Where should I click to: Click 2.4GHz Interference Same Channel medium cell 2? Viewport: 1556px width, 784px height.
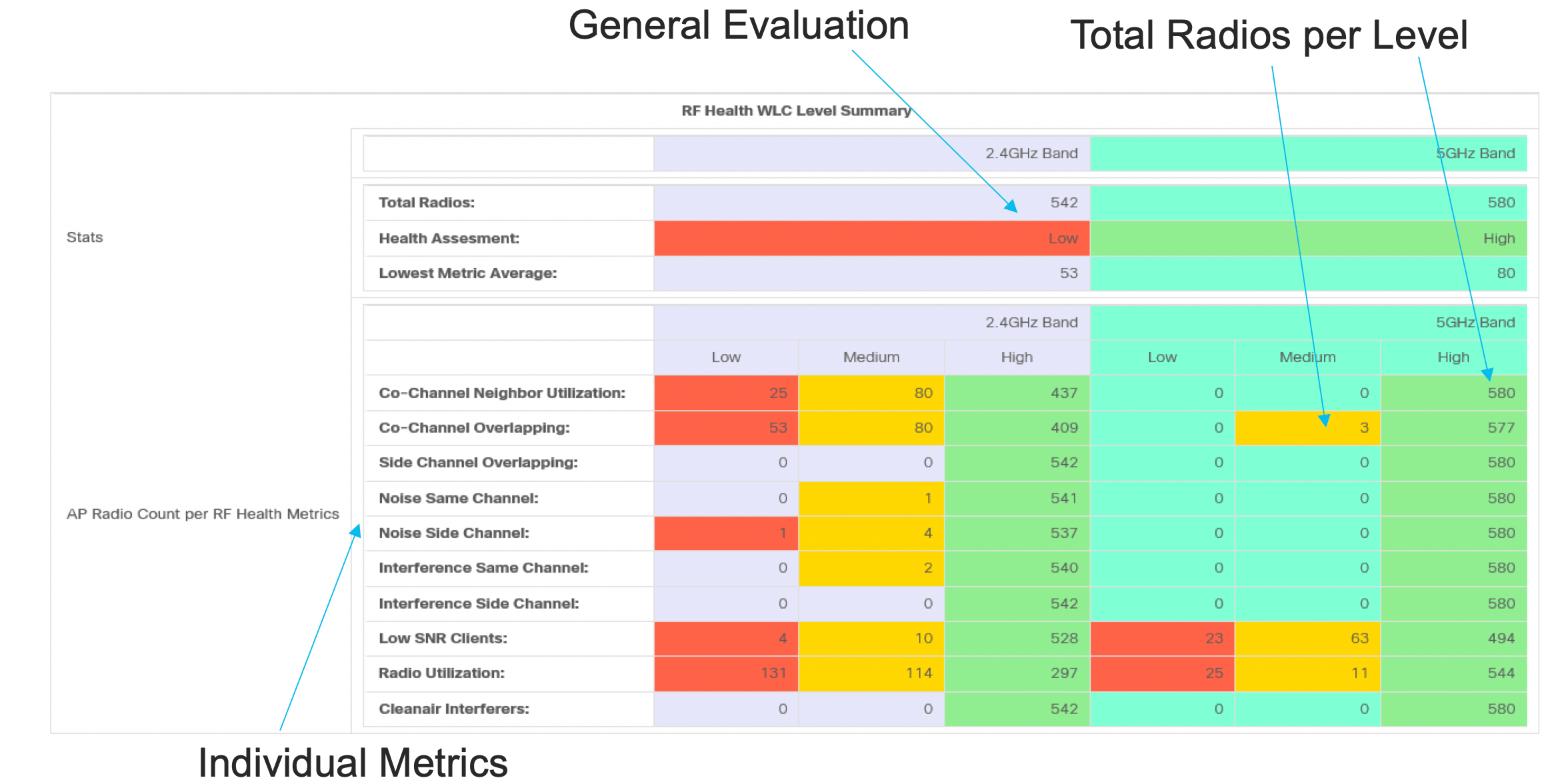(927, 568)
